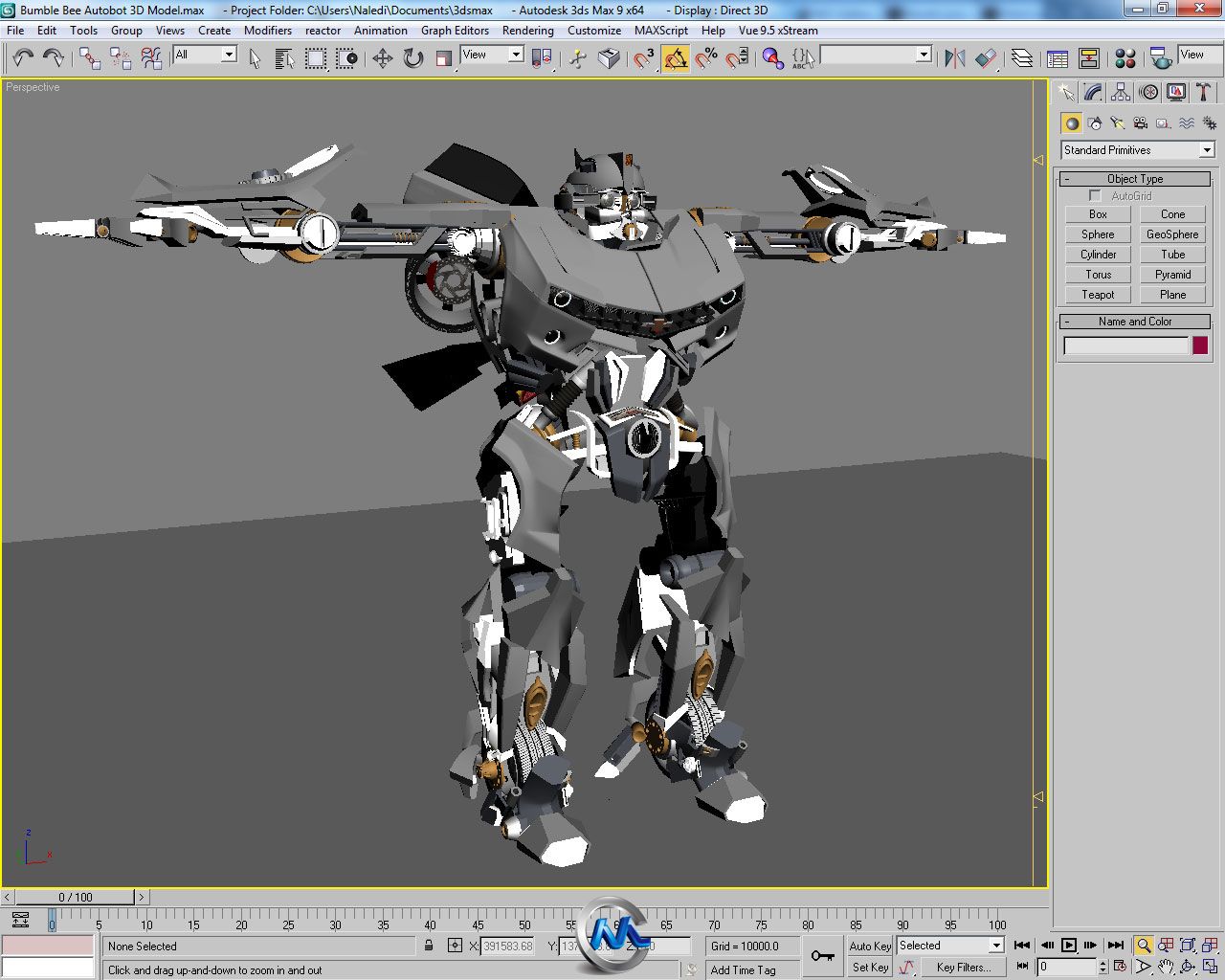Open the Select by Name dialog icon

pos(284,58)
